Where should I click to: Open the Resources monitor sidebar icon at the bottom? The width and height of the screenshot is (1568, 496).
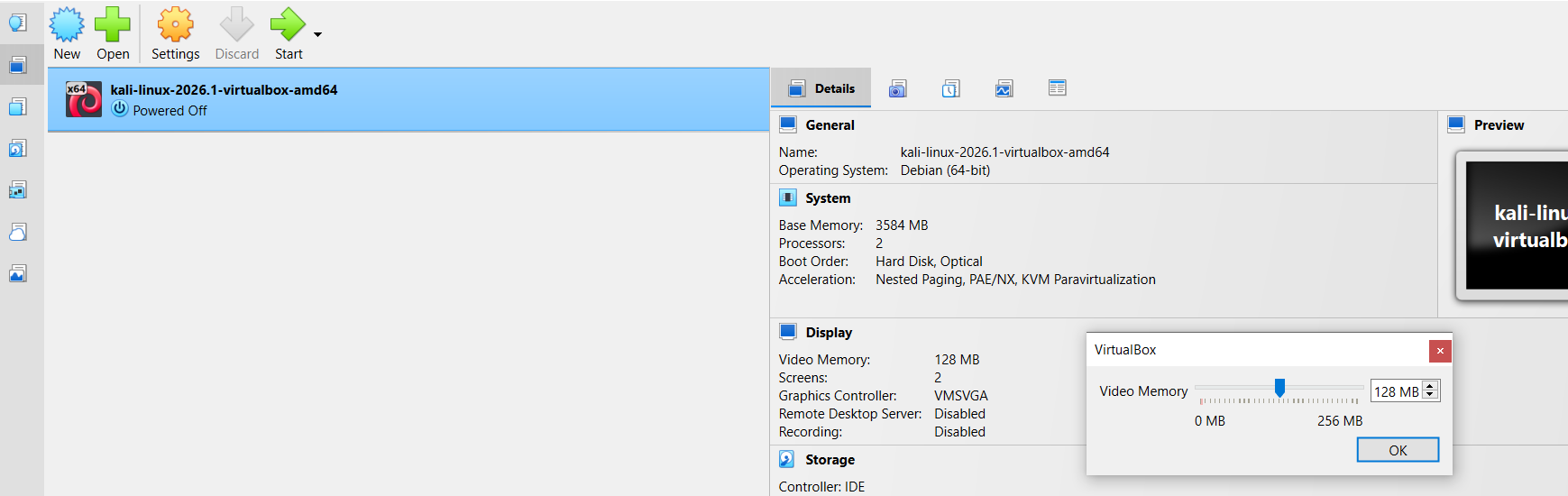point(18,273)
